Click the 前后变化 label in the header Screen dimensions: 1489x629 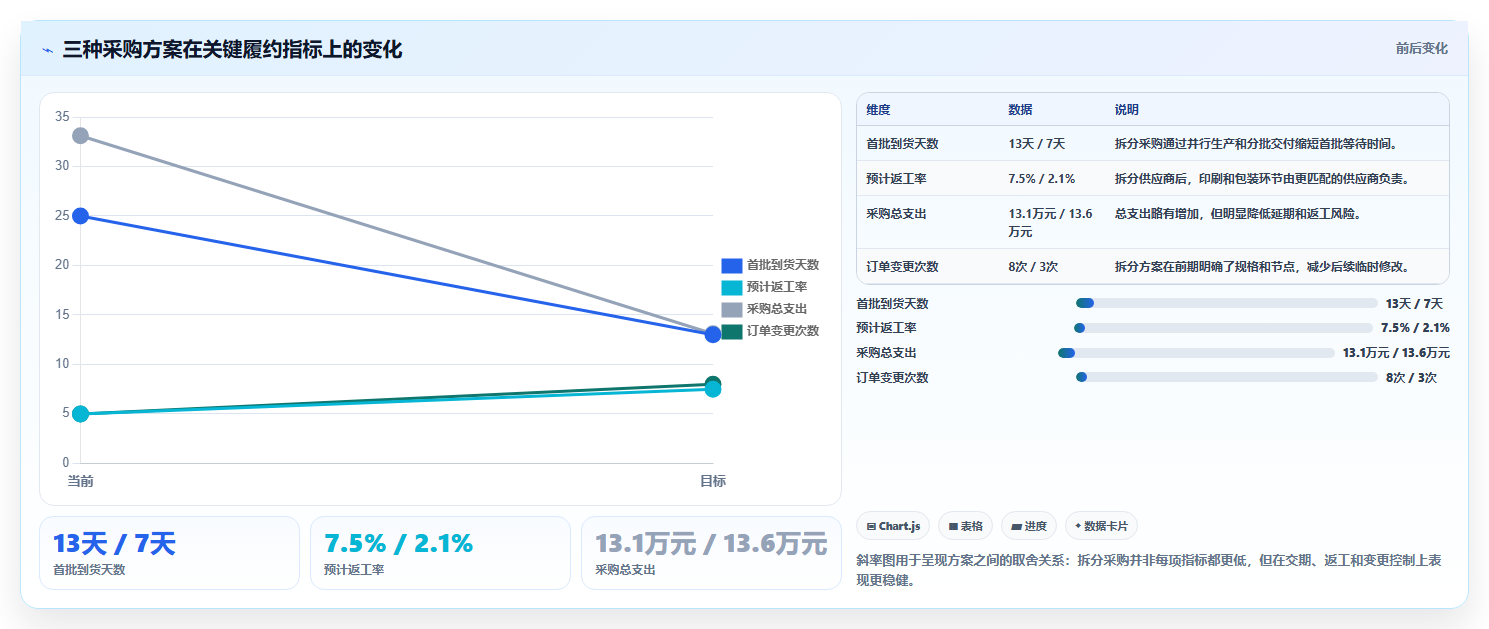pyautogui.click(x=1421, y=48)
